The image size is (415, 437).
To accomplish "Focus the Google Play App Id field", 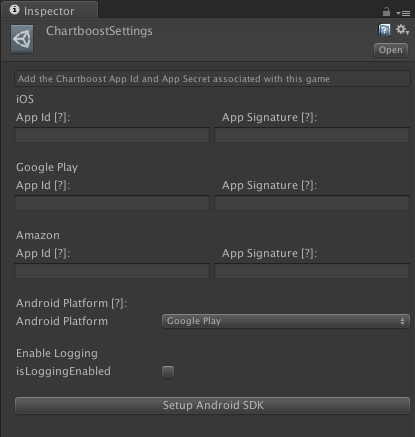I will point(112,203).
